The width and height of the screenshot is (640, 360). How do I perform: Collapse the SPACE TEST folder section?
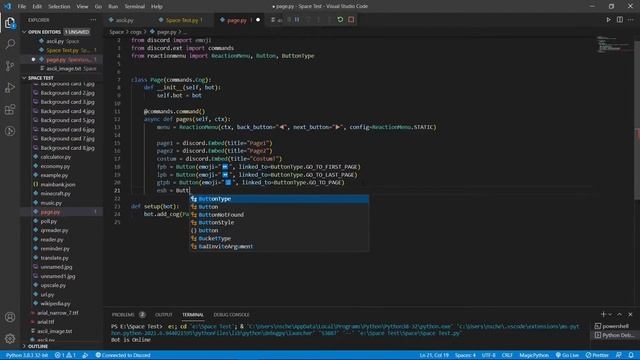(41, 78)
